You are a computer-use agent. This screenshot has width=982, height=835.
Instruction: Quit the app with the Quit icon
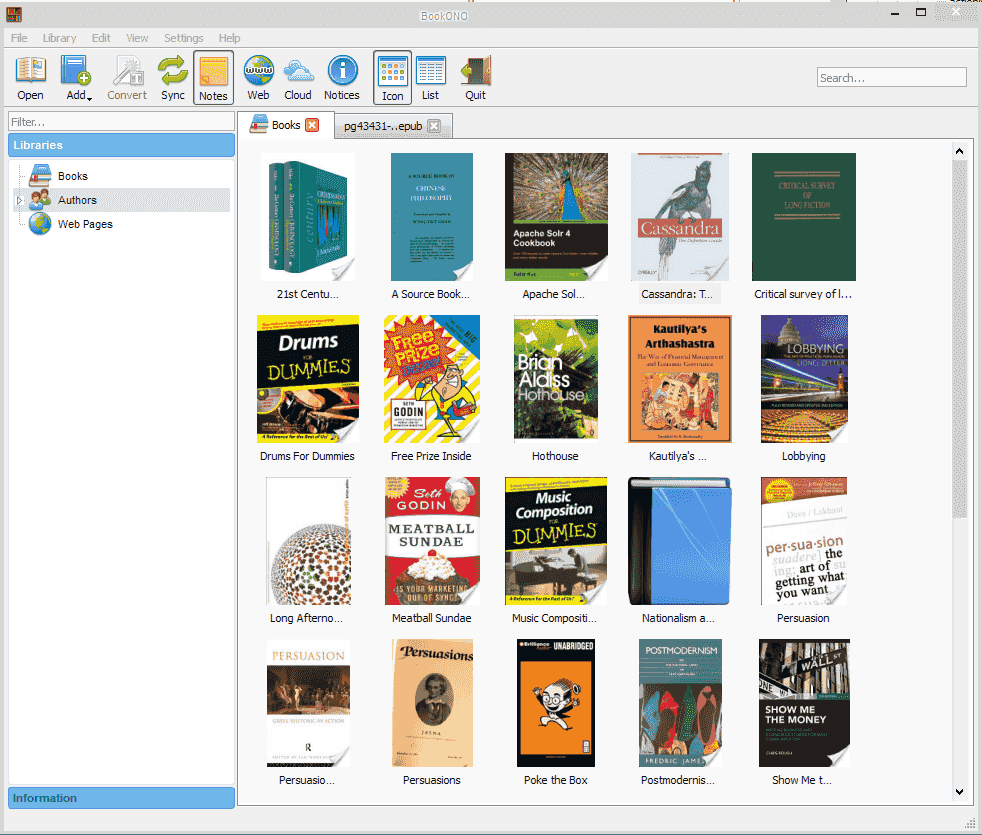[475, 78]
